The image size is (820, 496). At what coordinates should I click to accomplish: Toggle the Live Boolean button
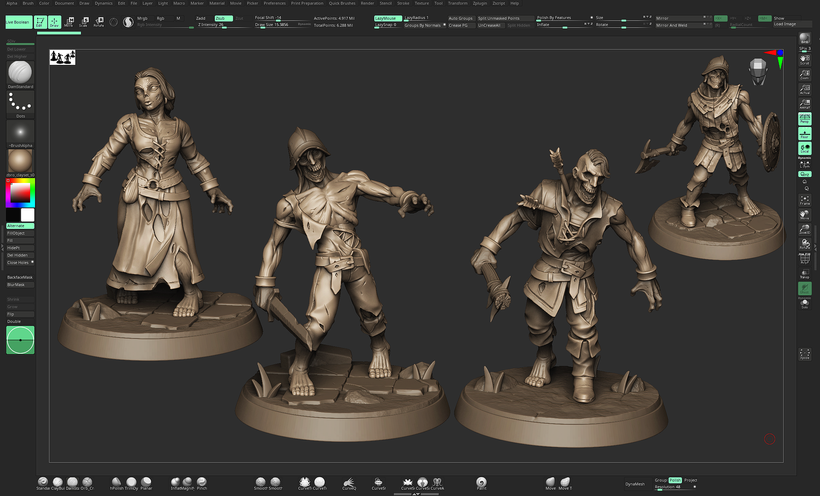(17, 20)
